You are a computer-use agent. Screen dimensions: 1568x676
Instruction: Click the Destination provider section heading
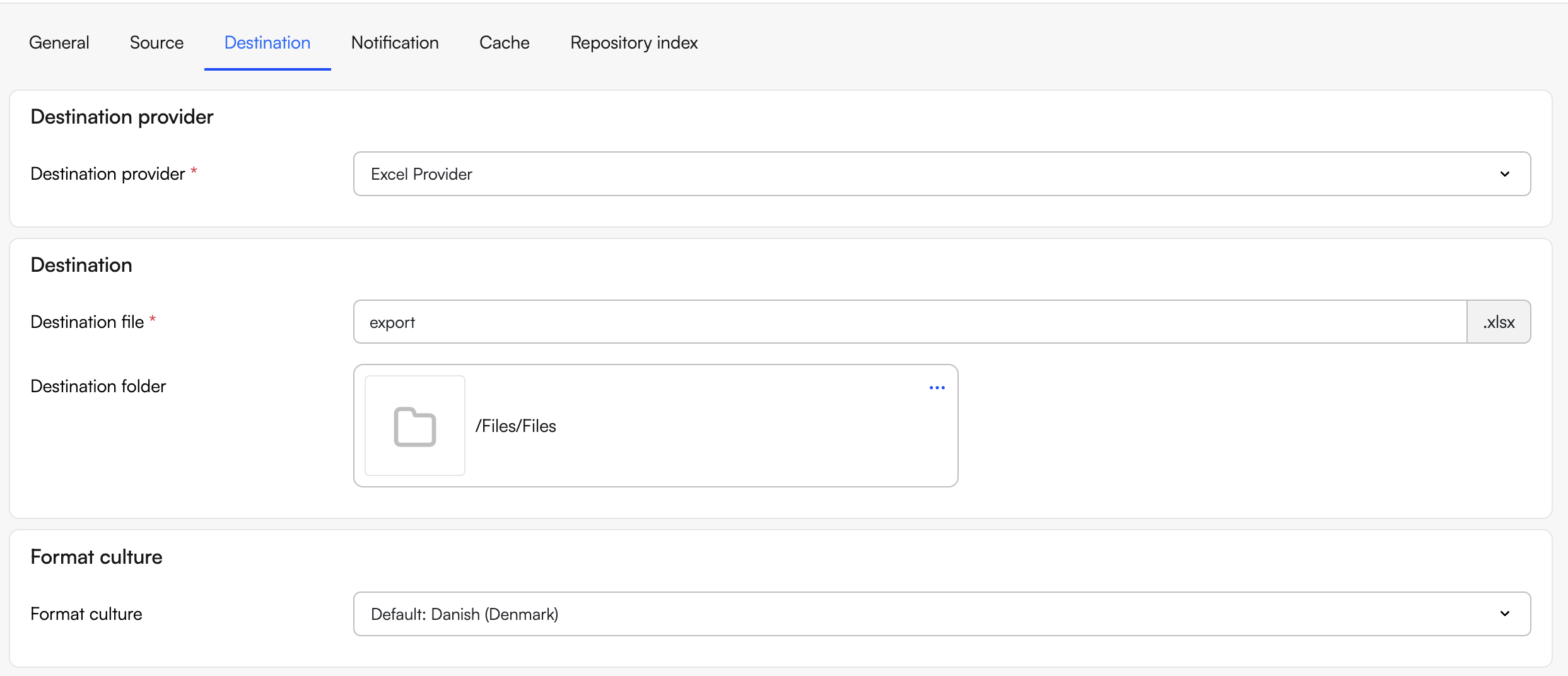point(122,117)
